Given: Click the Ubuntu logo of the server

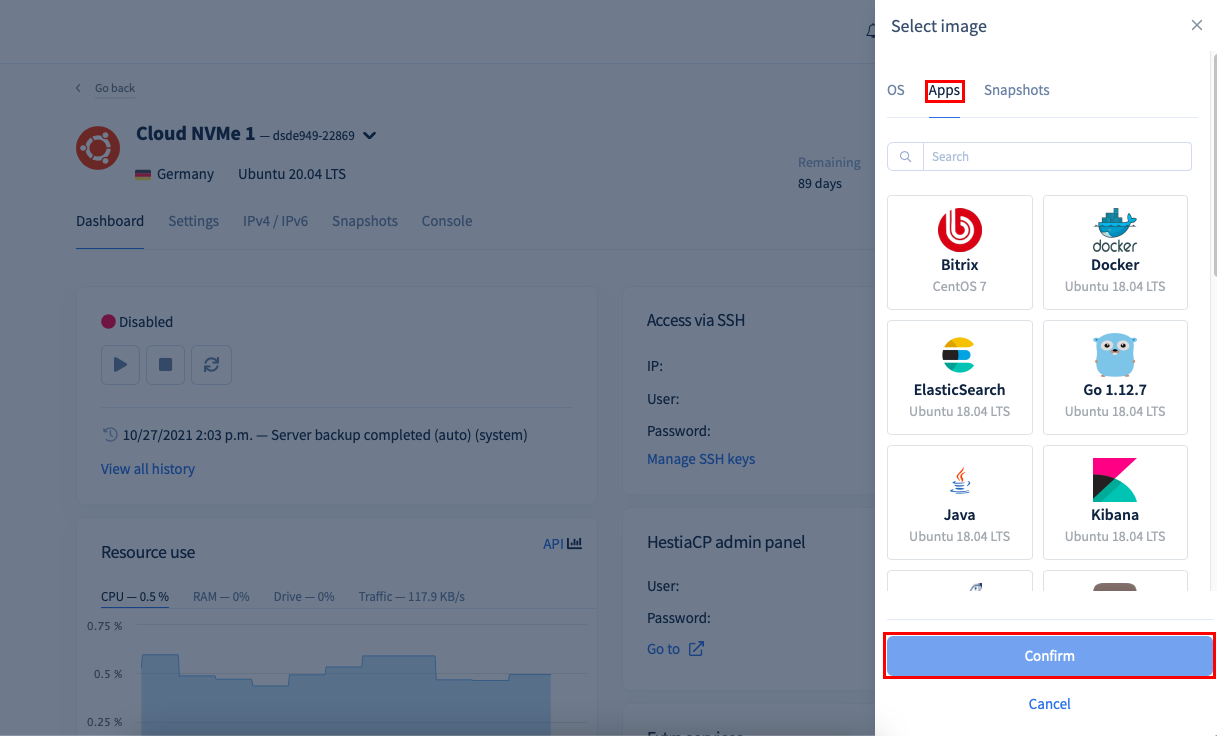Looking at the screenshot, I should click(x=98, y=148).
